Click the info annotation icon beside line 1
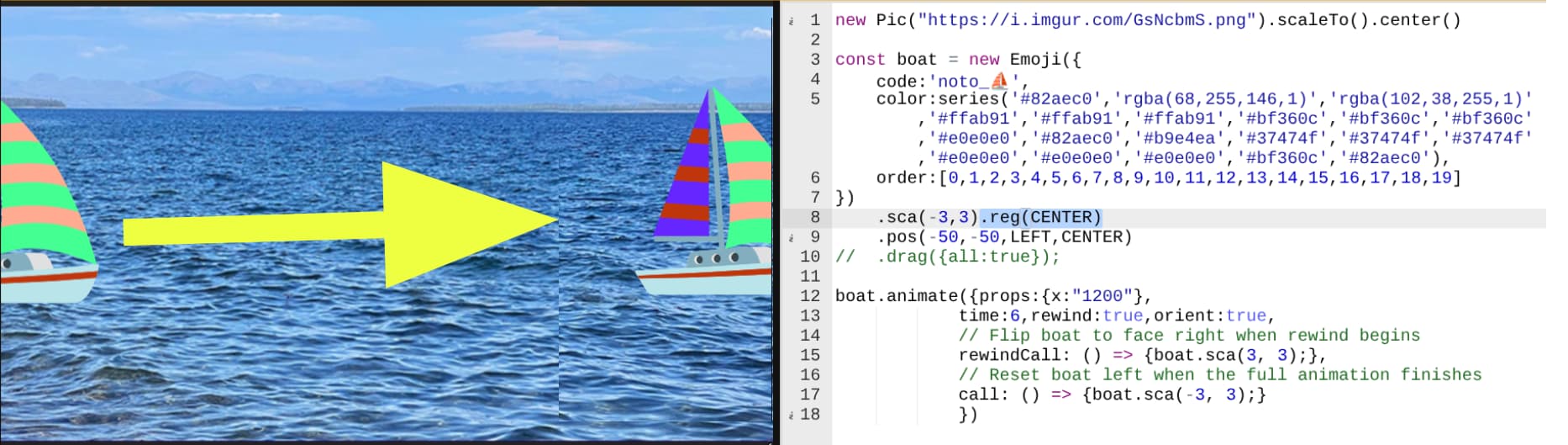The image size is (1568, 445). coord(791,20)
